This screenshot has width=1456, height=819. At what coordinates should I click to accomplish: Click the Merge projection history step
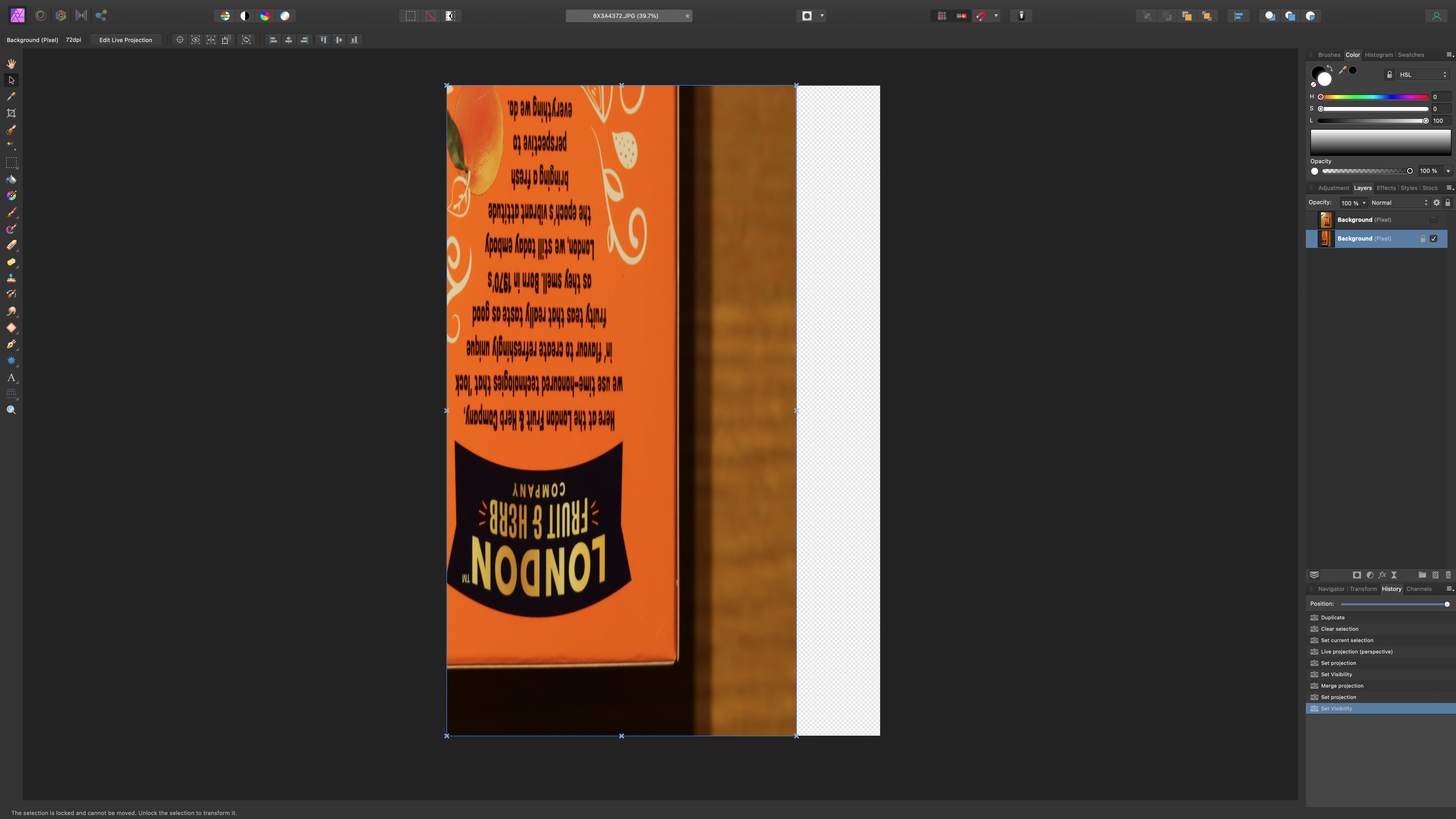point(1380,686)
